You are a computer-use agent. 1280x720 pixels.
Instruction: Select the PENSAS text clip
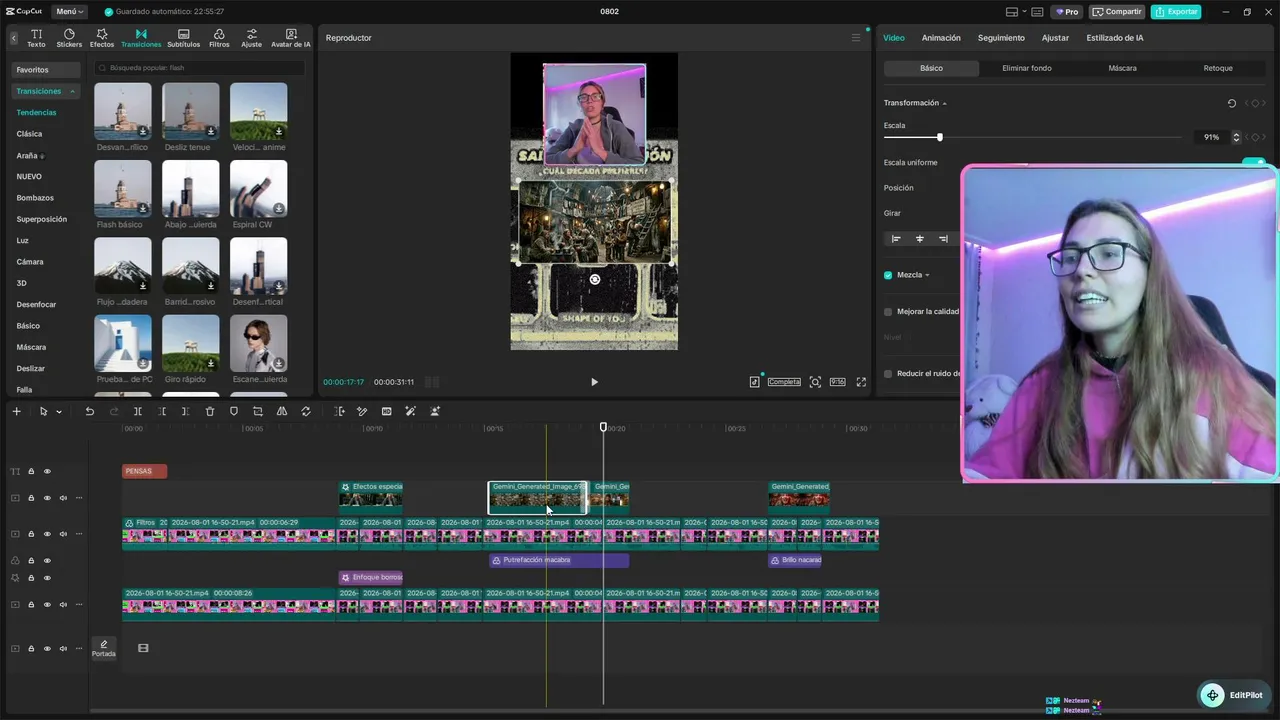pyautogui.click(x=145, y=471)
